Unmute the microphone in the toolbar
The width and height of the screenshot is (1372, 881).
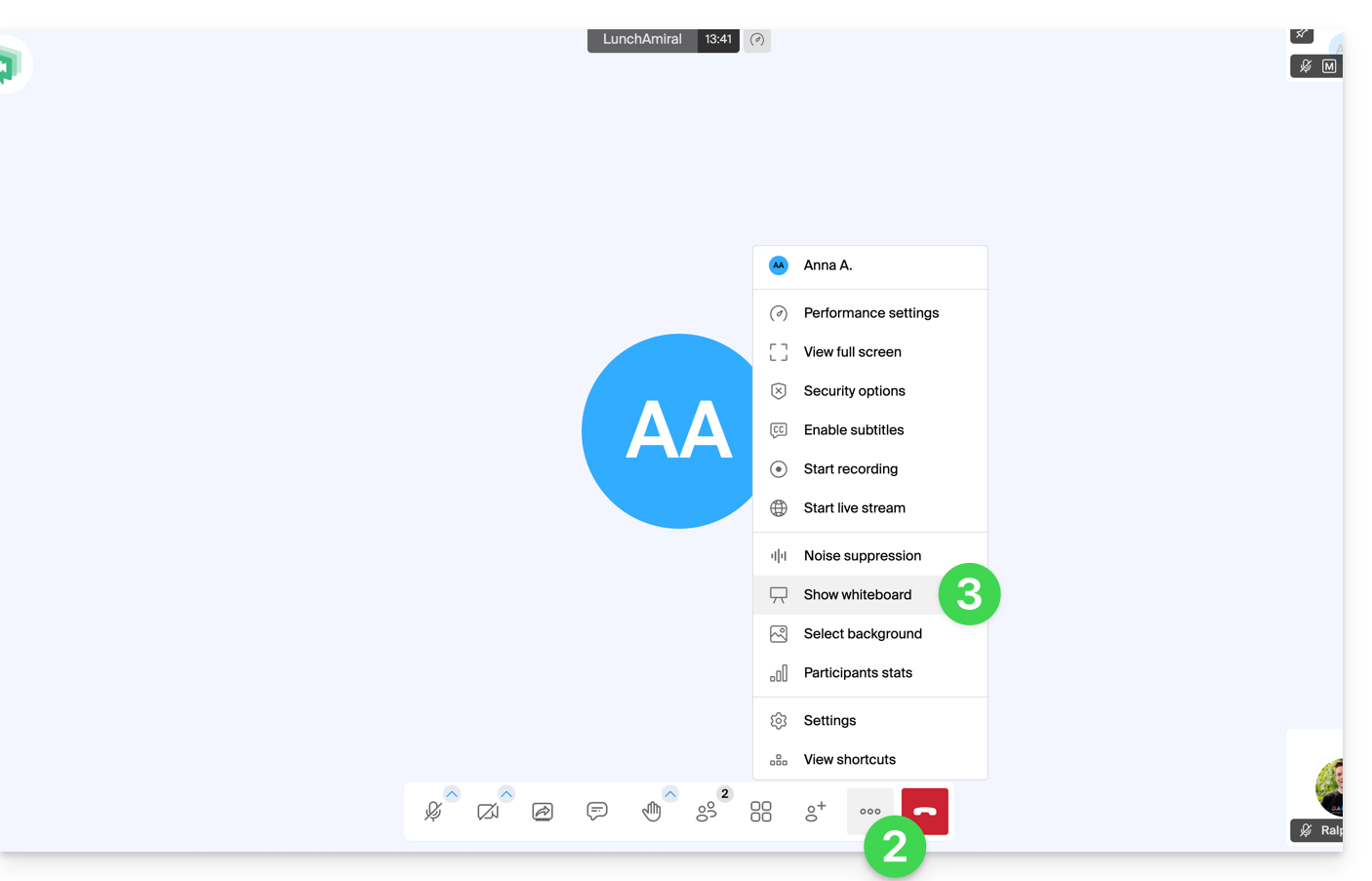tap(433, 812)
